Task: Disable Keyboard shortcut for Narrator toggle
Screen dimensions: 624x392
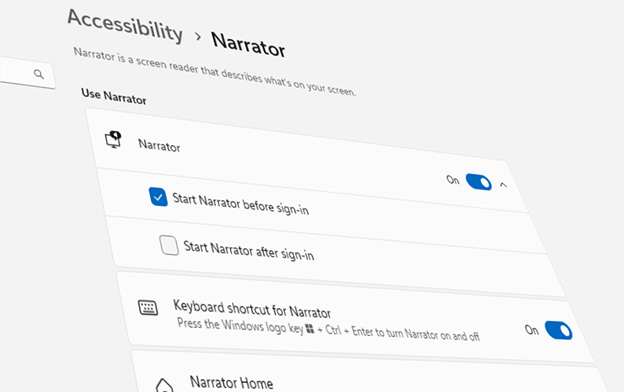Action: pos(558,330)
